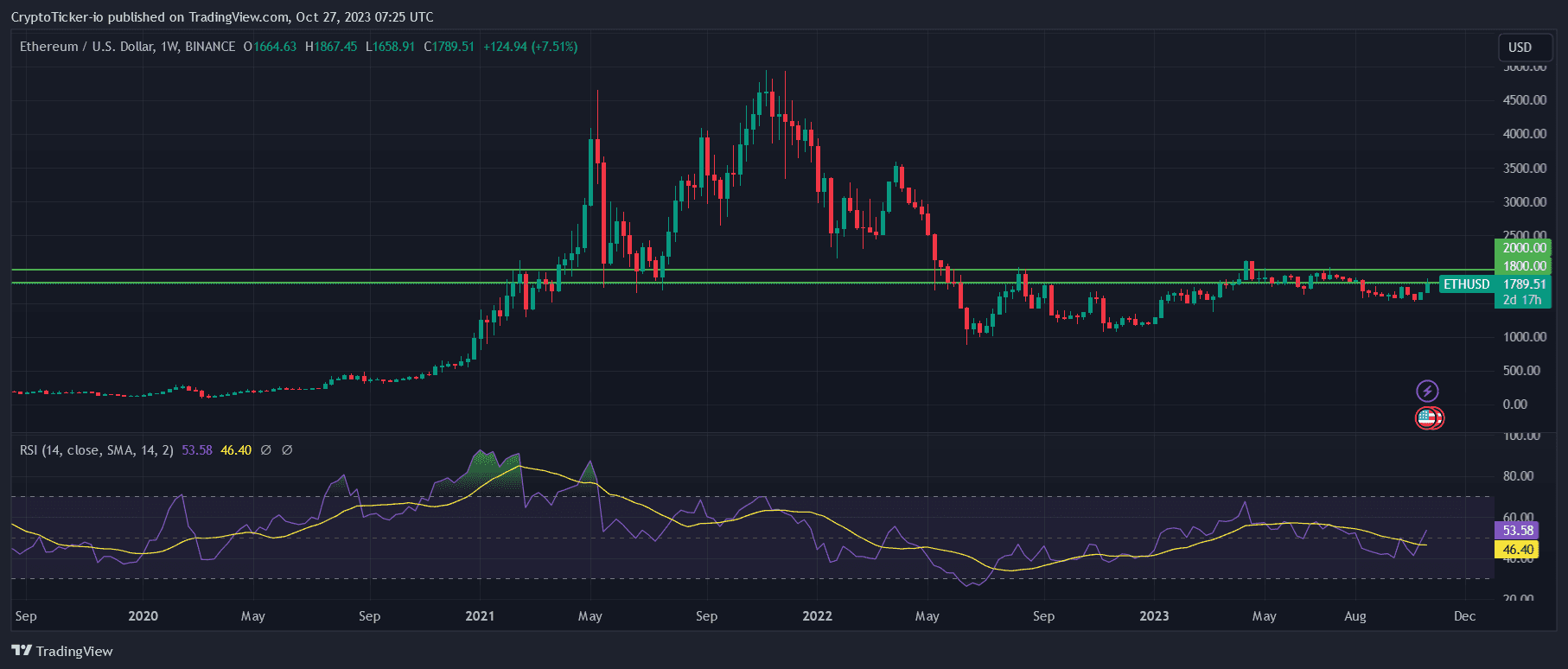Click the second ∅ symbol after the RSI values

pyautogui.click(x=287, y=450)
